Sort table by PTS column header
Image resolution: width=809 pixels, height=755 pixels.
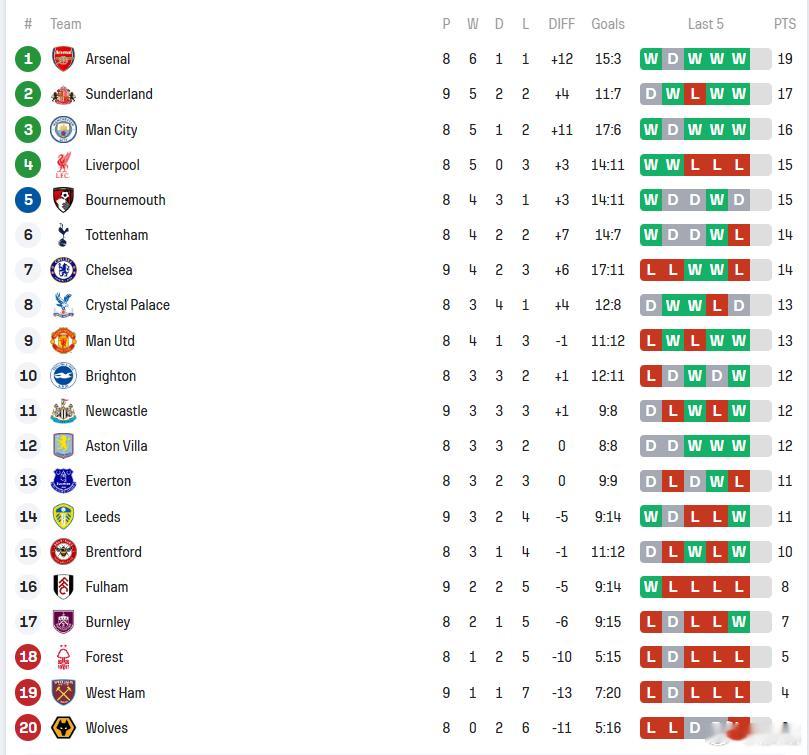pos(784,24)
